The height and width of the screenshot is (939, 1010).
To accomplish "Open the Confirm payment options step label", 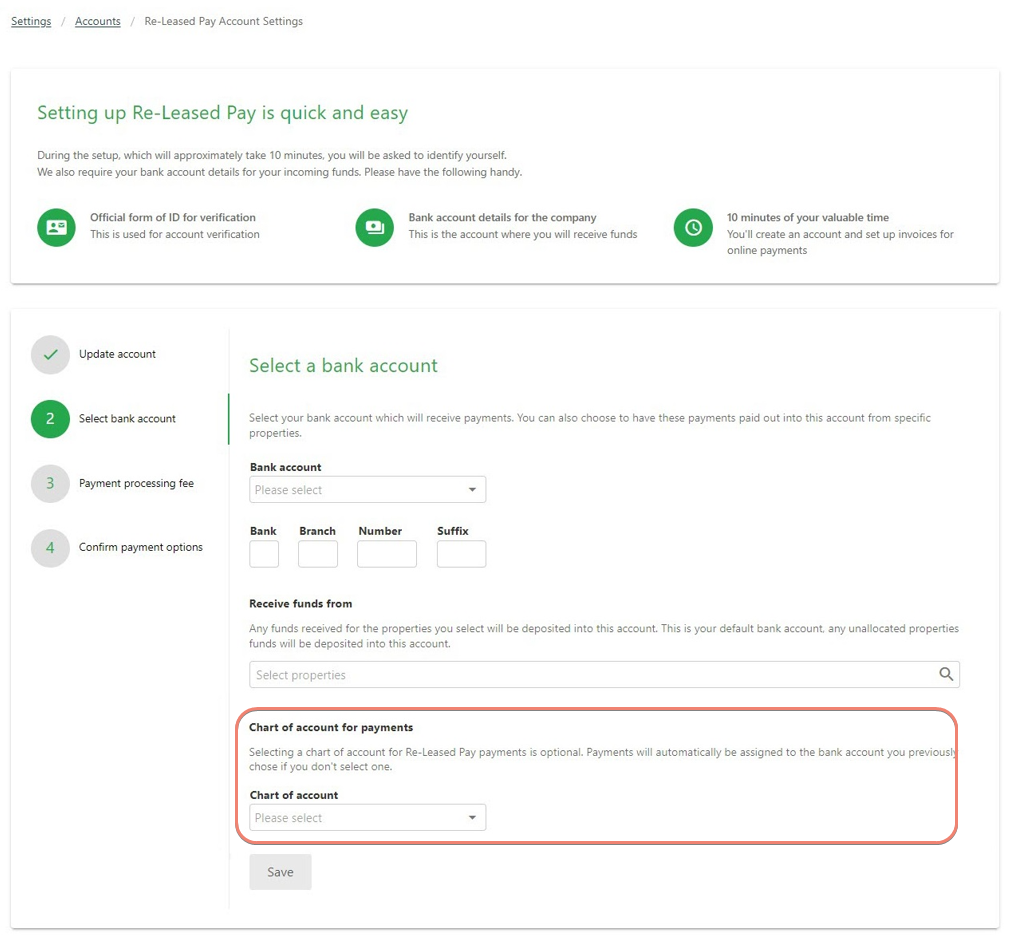I will [140, 547].
